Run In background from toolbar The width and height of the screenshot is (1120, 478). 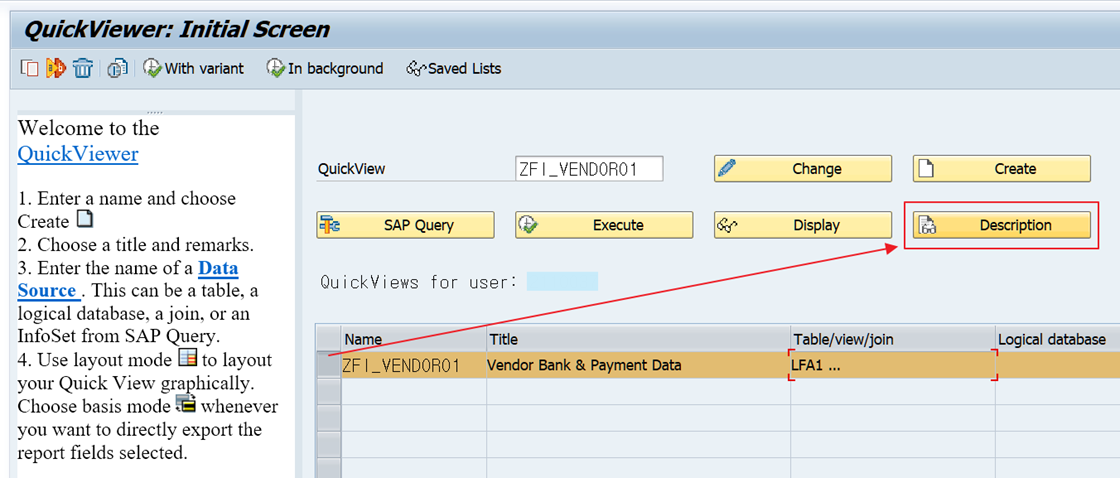pyautogui.click(x=324, y=69)
